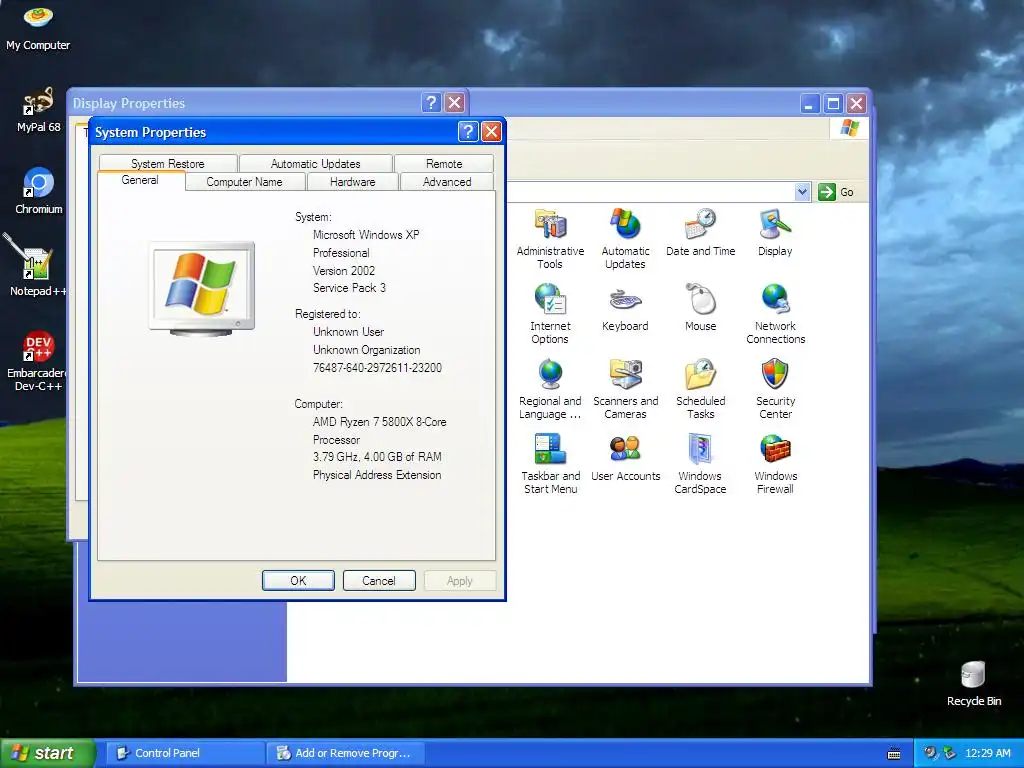Image resolution: width=1024 pixels, height=768 pixels.
Task: Open User Accounts icon
Action: pyautogui.click(x=625, y=458)
